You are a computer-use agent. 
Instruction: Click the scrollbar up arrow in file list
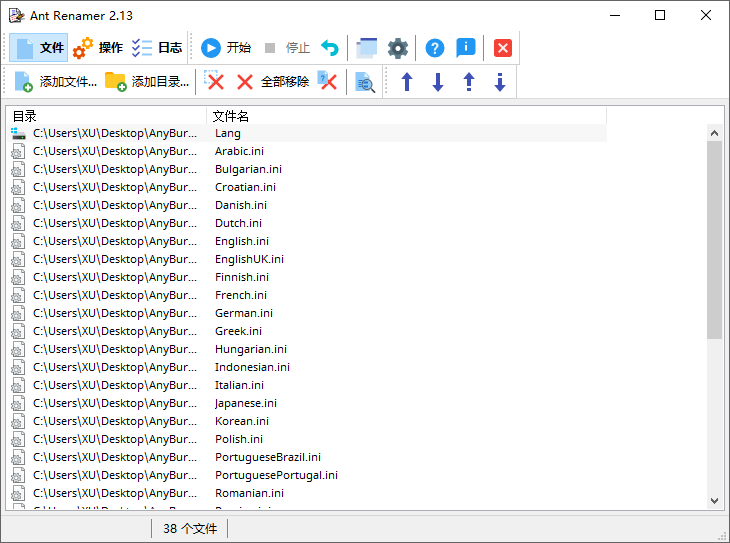714,134
